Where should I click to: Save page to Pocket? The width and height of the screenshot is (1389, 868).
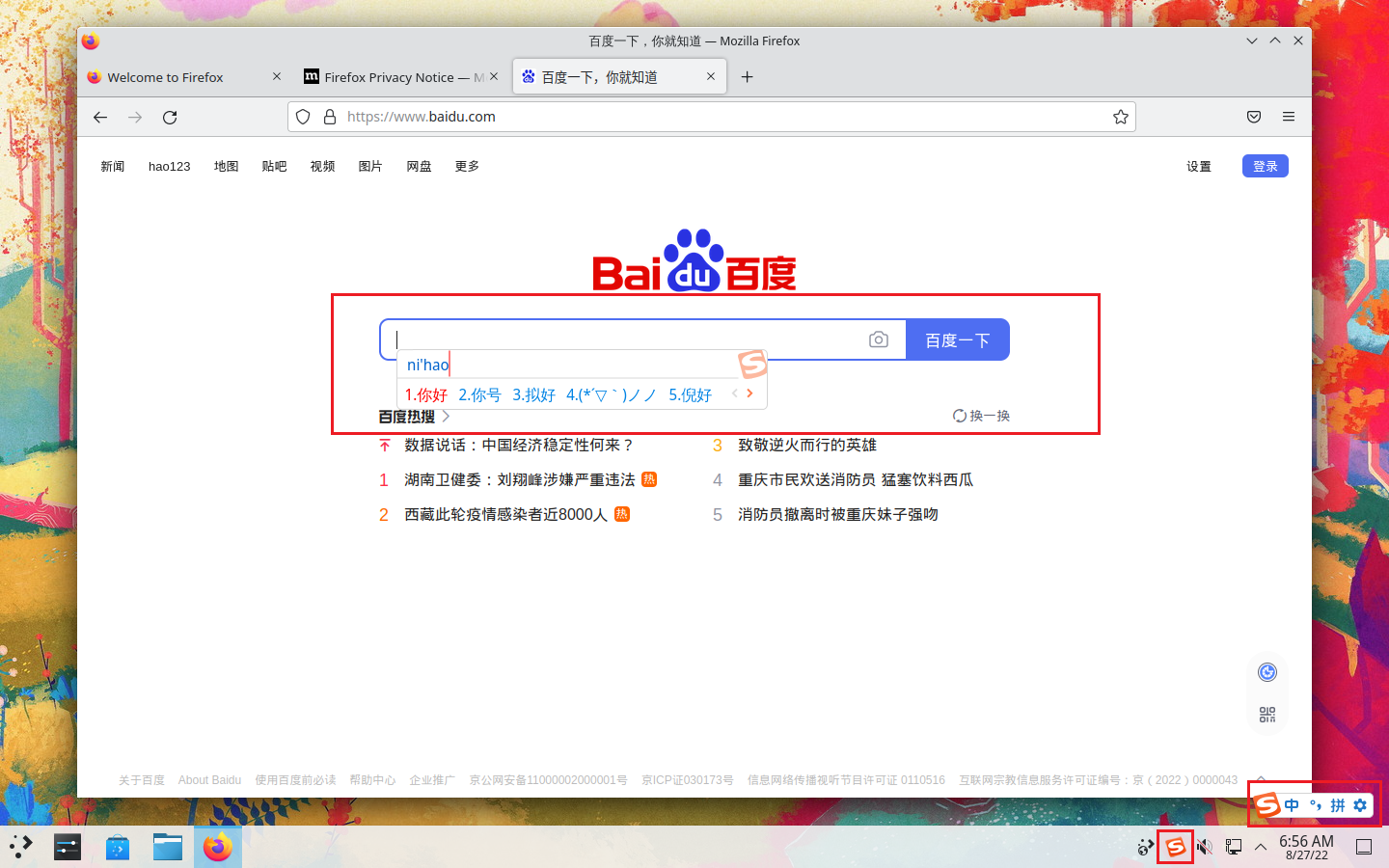(x=1254, y=117)
